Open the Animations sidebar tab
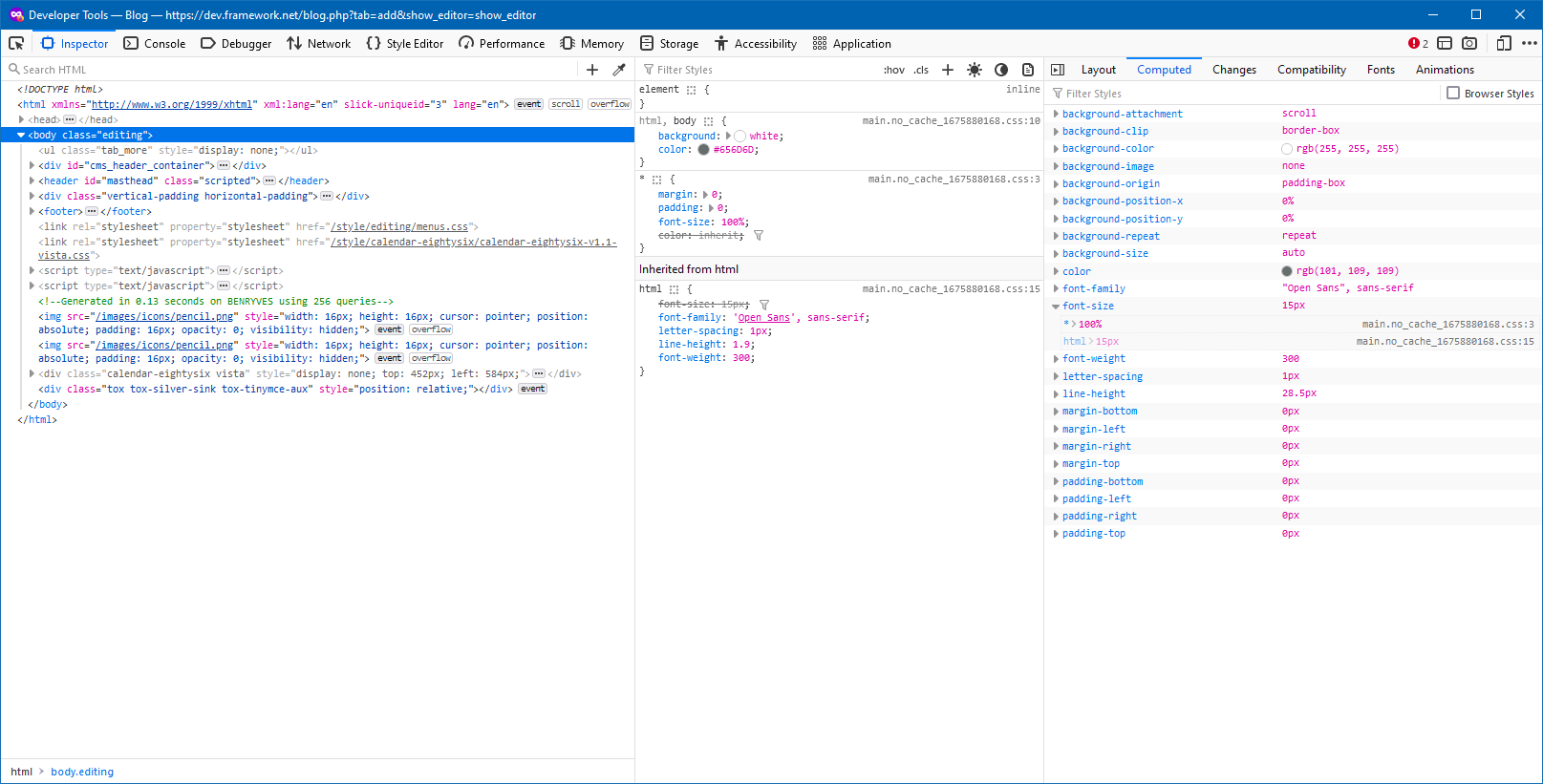This screenshot has width=1543, height=784. 1445,70
